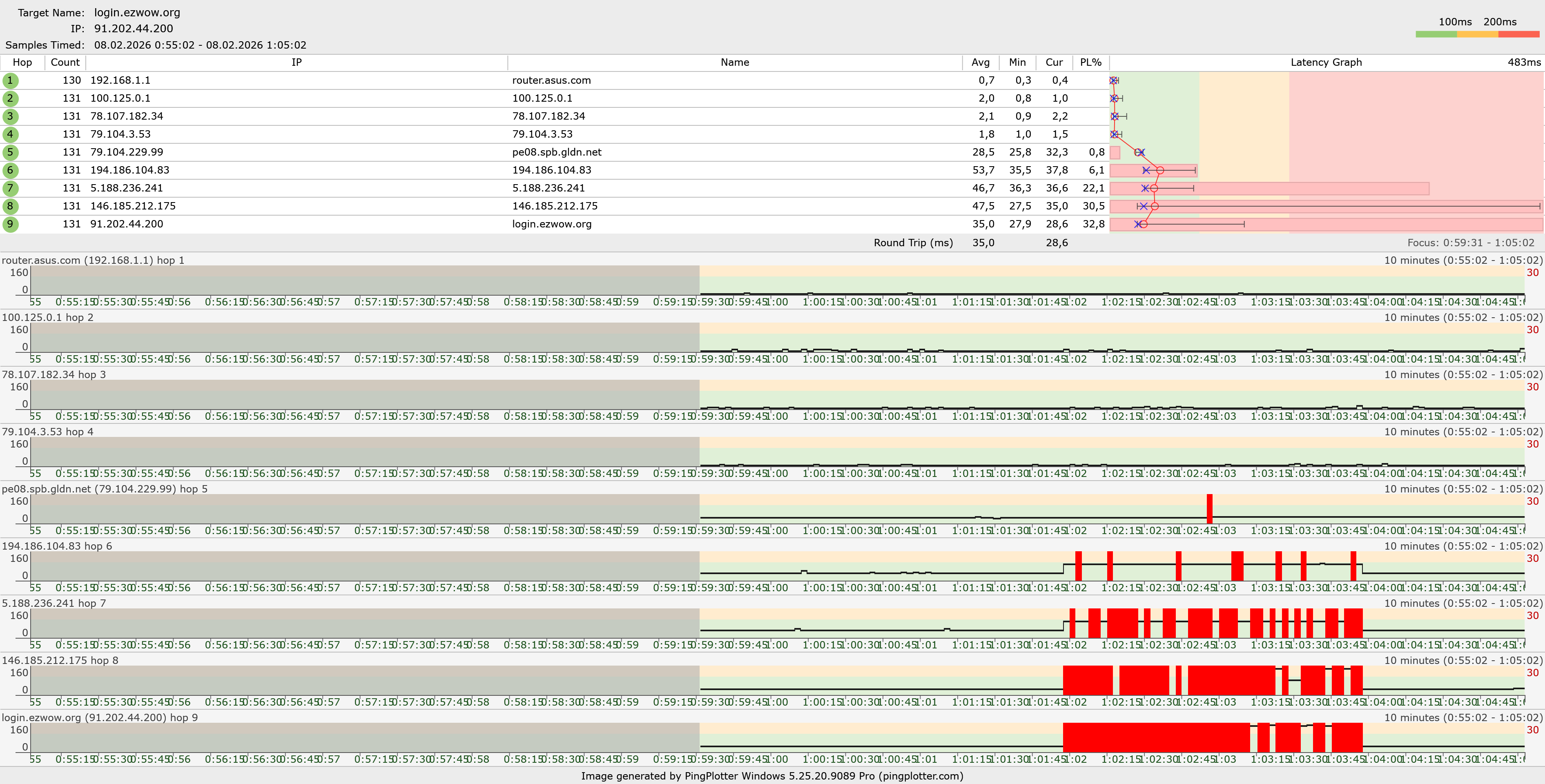The width and height of the screenshot is (1545, 784).
Task: Click the Latency Graph column header
Action: [x=1326, y=62]
